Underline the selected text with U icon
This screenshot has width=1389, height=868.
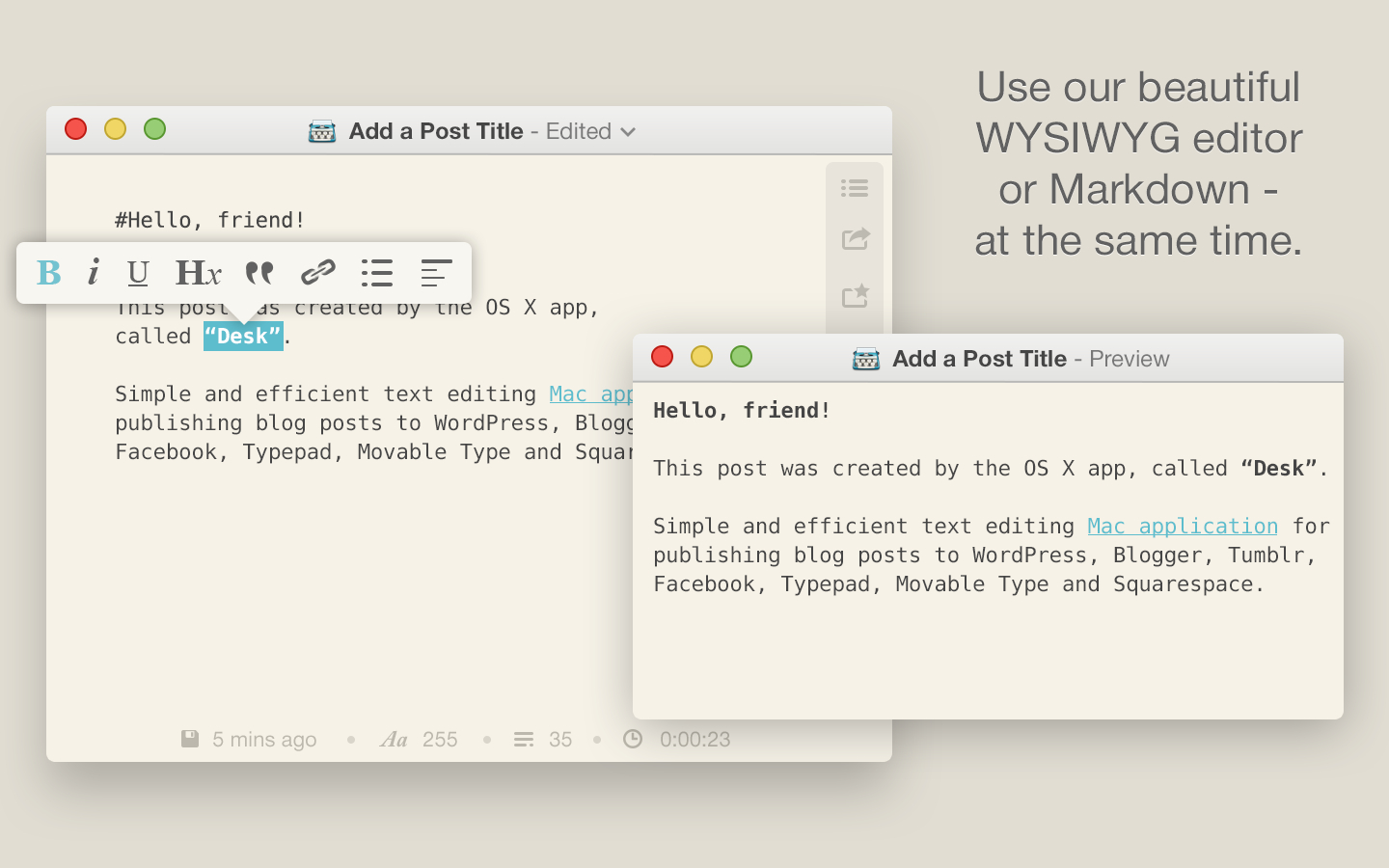tap(138, 273)
